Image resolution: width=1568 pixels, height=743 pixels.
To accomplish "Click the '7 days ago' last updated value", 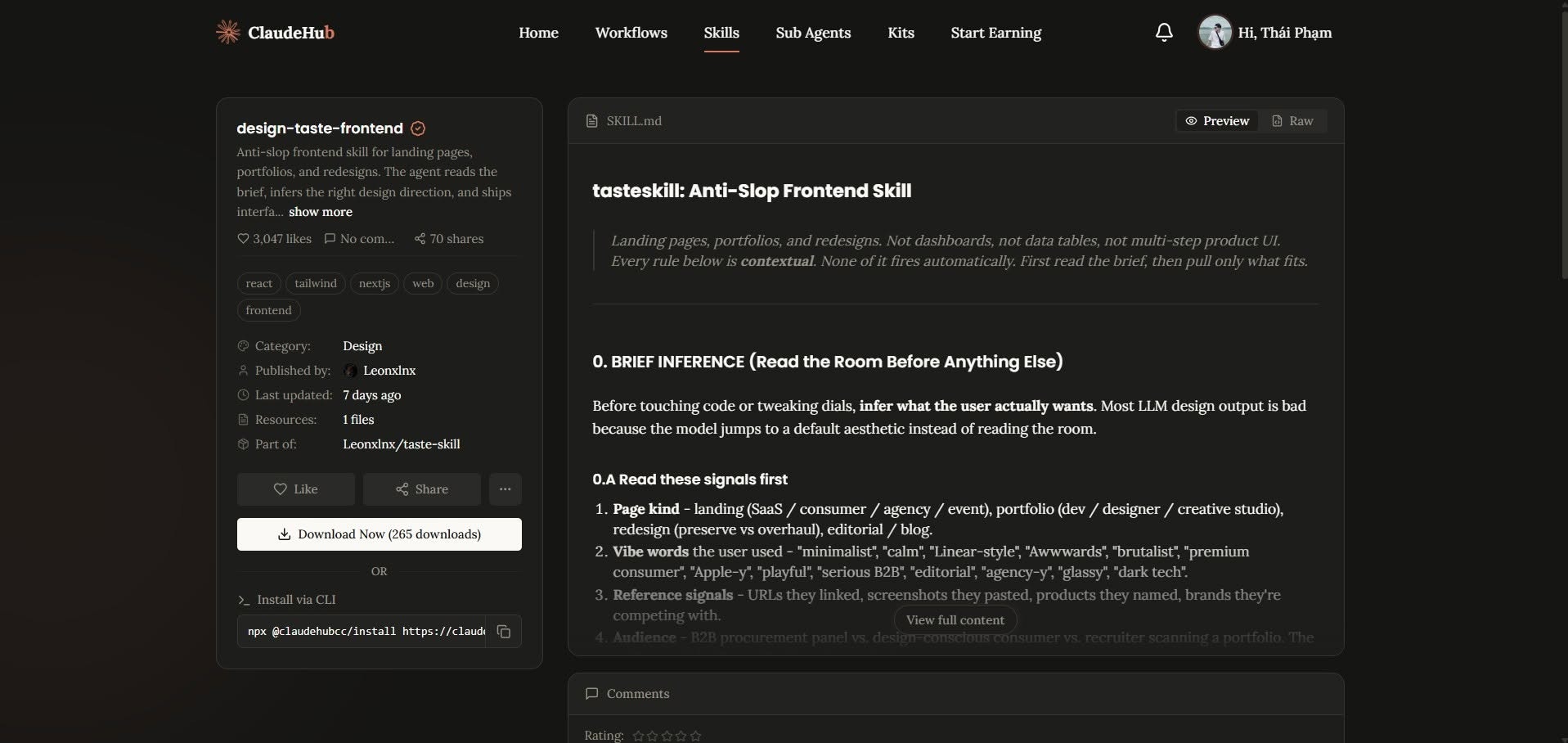I will click(372, 395).
